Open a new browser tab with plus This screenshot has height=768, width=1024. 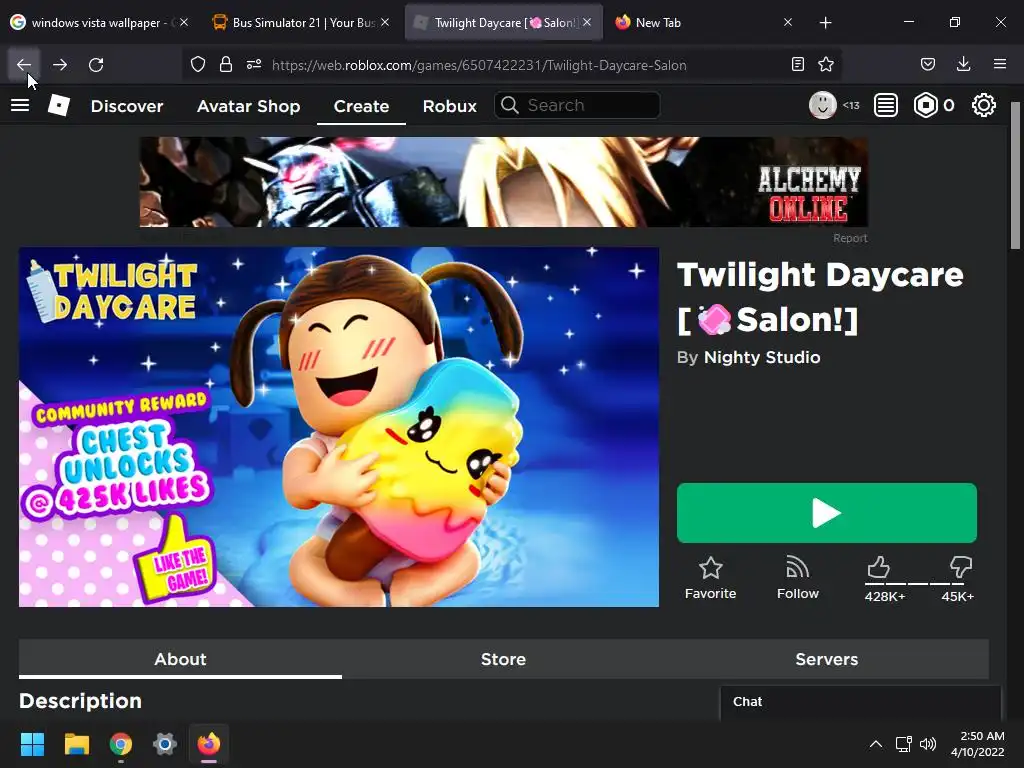pyautogui.click(x=825, y=23)
